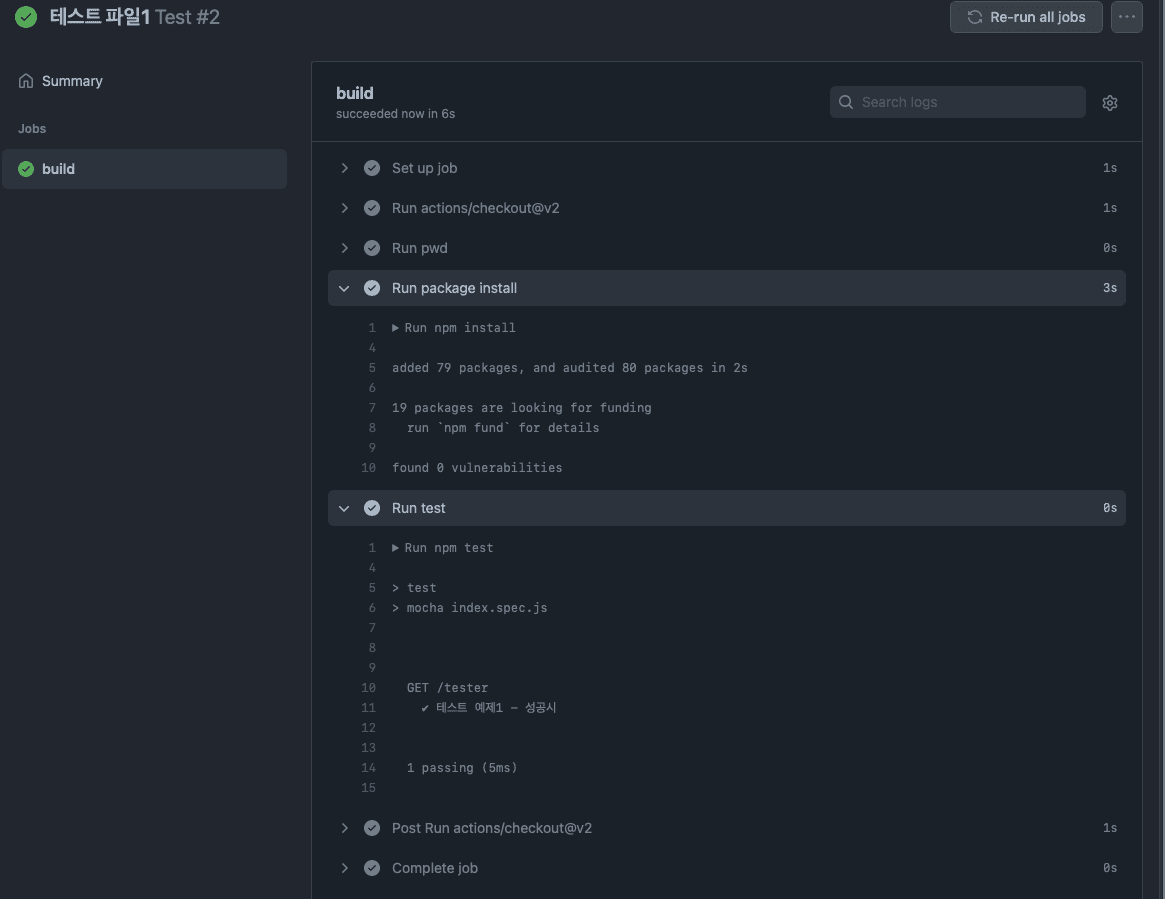The image size is (1165, 899).
Task: Click the 'Run pwd' step label
Action: 420,248
